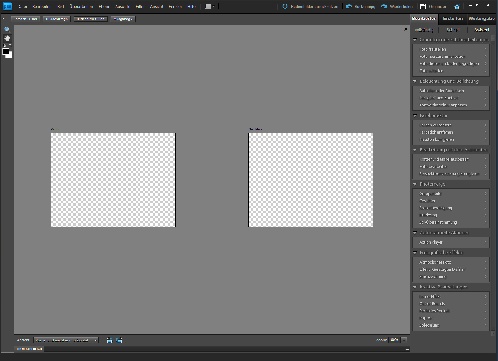Open the Auswahl menu

coord(122,6)
